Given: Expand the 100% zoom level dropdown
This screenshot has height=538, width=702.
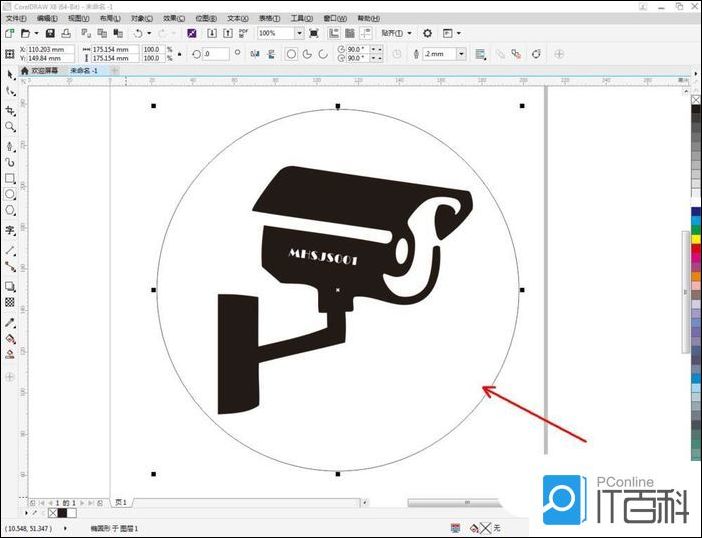Looking at the screenshot, I should (x=297, y=33).
